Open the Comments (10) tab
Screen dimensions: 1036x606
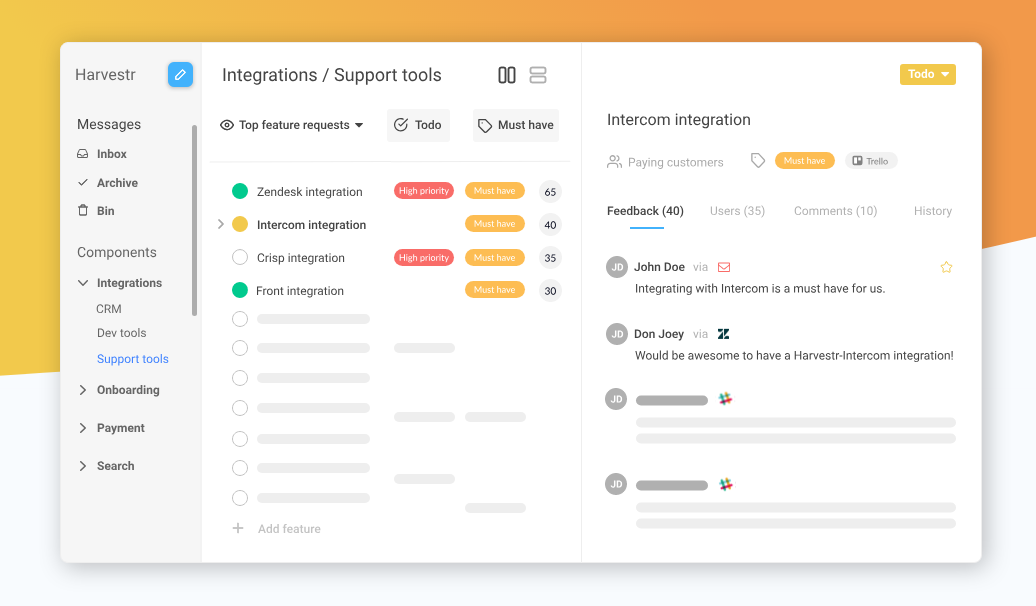click(x=835, y=211)
